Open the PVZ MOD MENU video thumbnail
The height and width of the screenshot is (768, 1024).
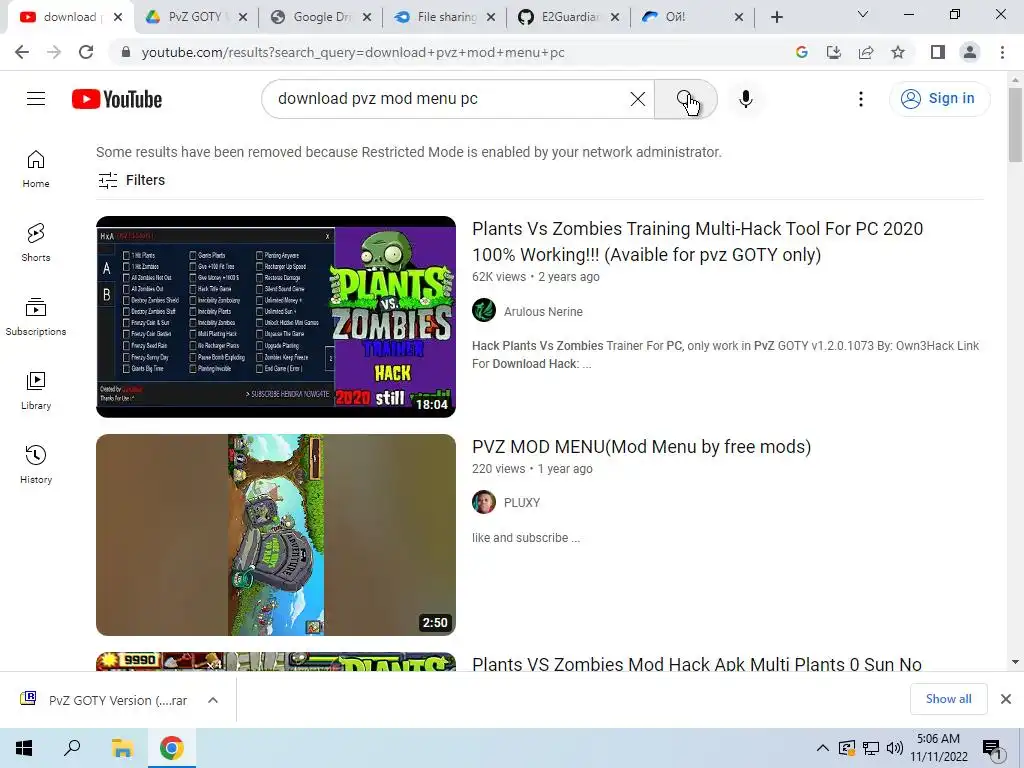[276, 535]
